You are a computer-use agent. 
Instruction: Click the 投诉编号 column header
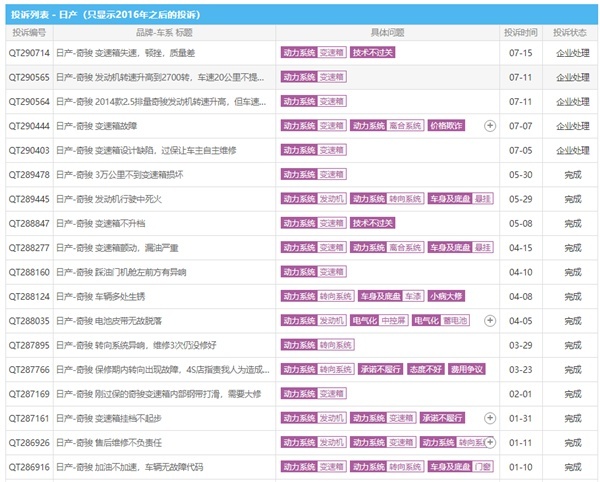point(29,33)
